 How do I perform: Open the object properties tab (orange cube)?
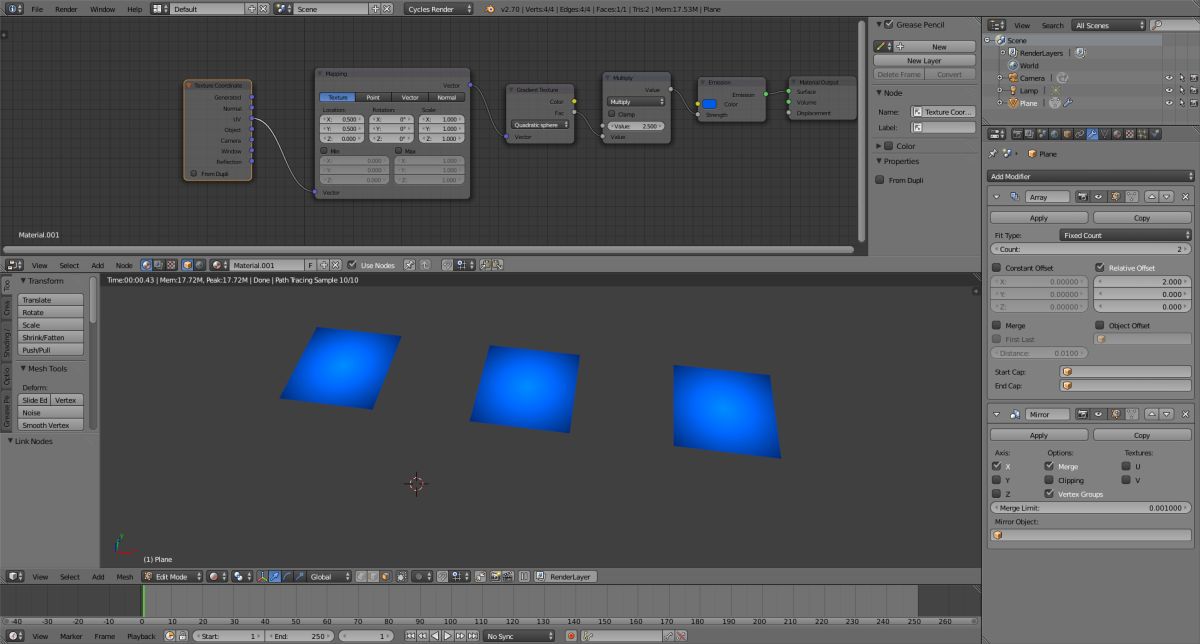pyautogui.click(x=1067, y=133)
